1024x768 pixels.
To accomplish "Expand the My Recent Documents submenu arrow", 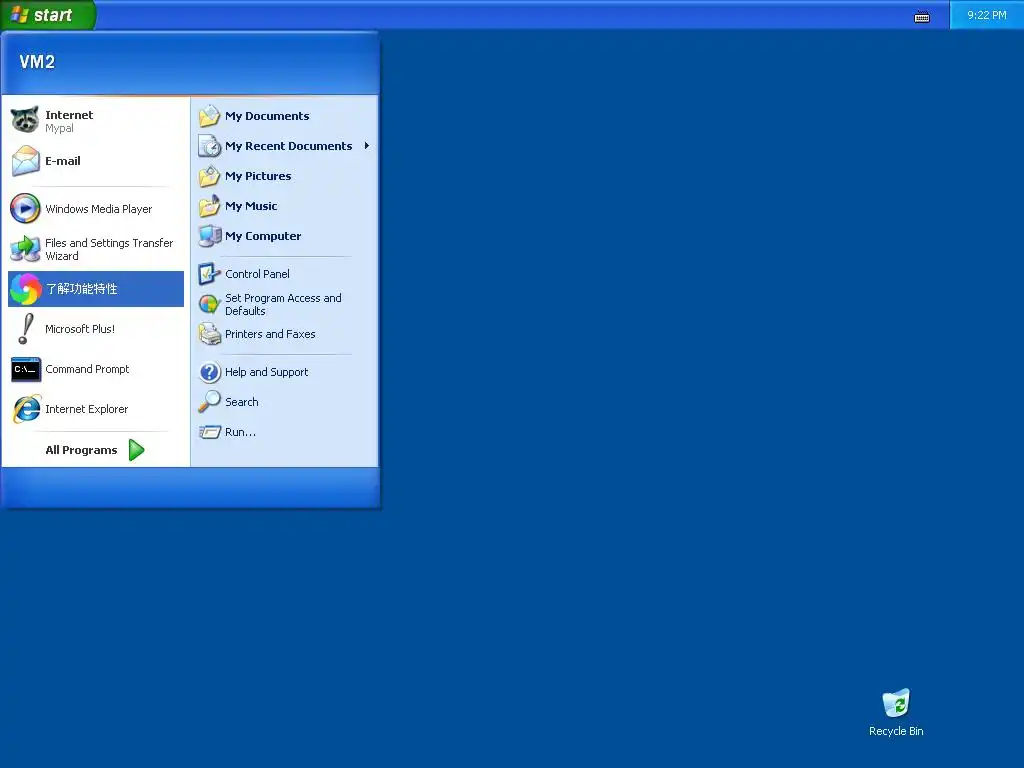I will [x=367, y=146].
